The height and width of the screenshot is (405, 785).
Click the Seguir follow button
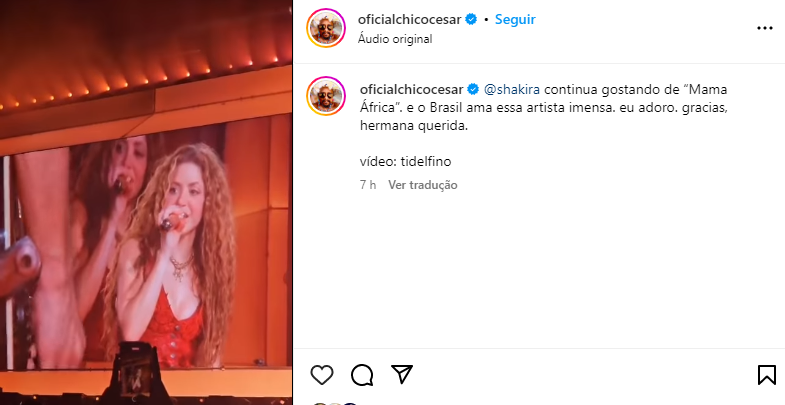515,20
